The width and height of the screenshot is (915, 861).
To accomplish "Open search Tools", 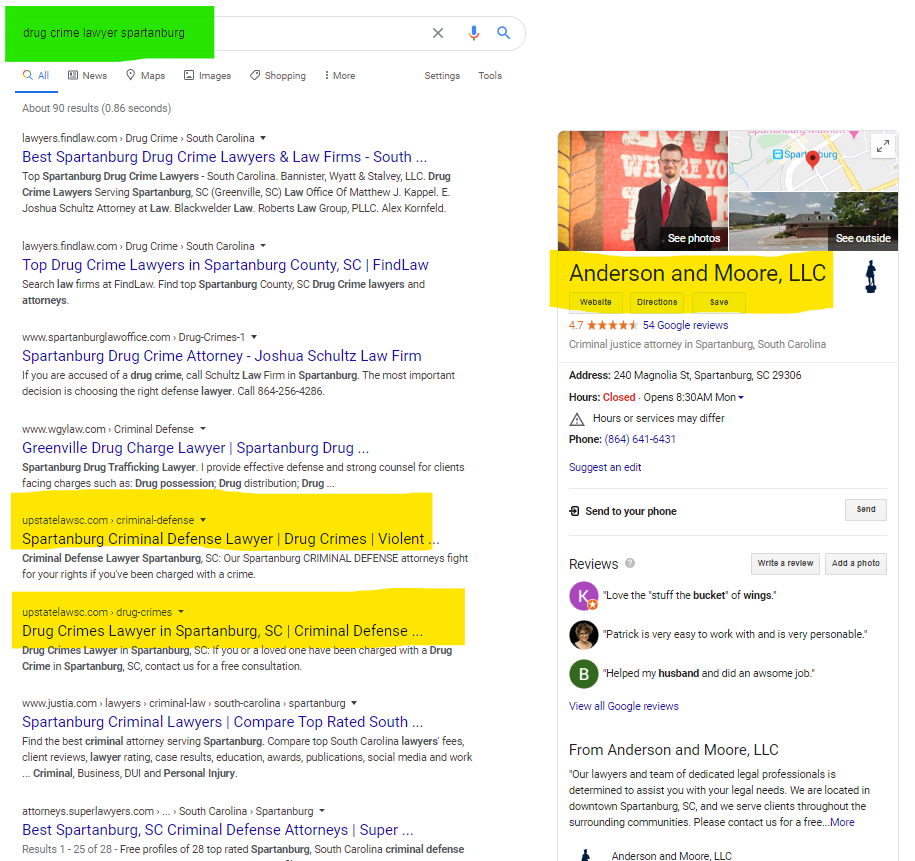I will [490, 75].
